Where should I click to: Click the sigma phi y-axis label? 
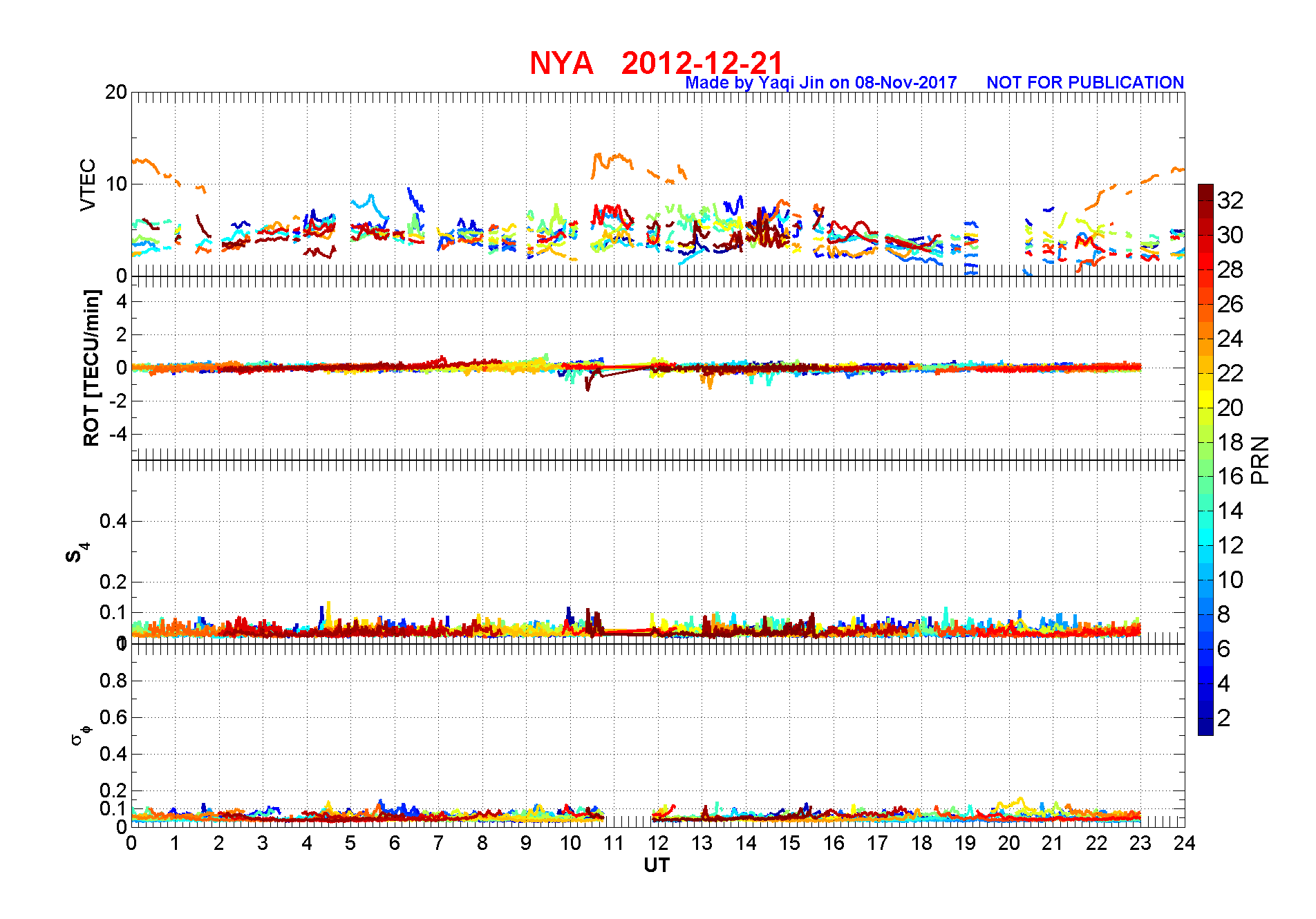click(x=80, y=735)
